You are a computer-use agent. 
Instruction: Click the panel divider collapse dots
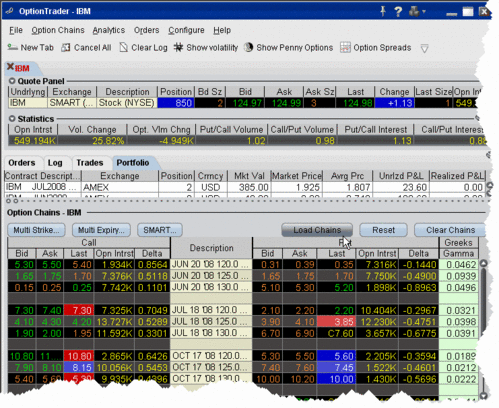(x=12, y=201)
